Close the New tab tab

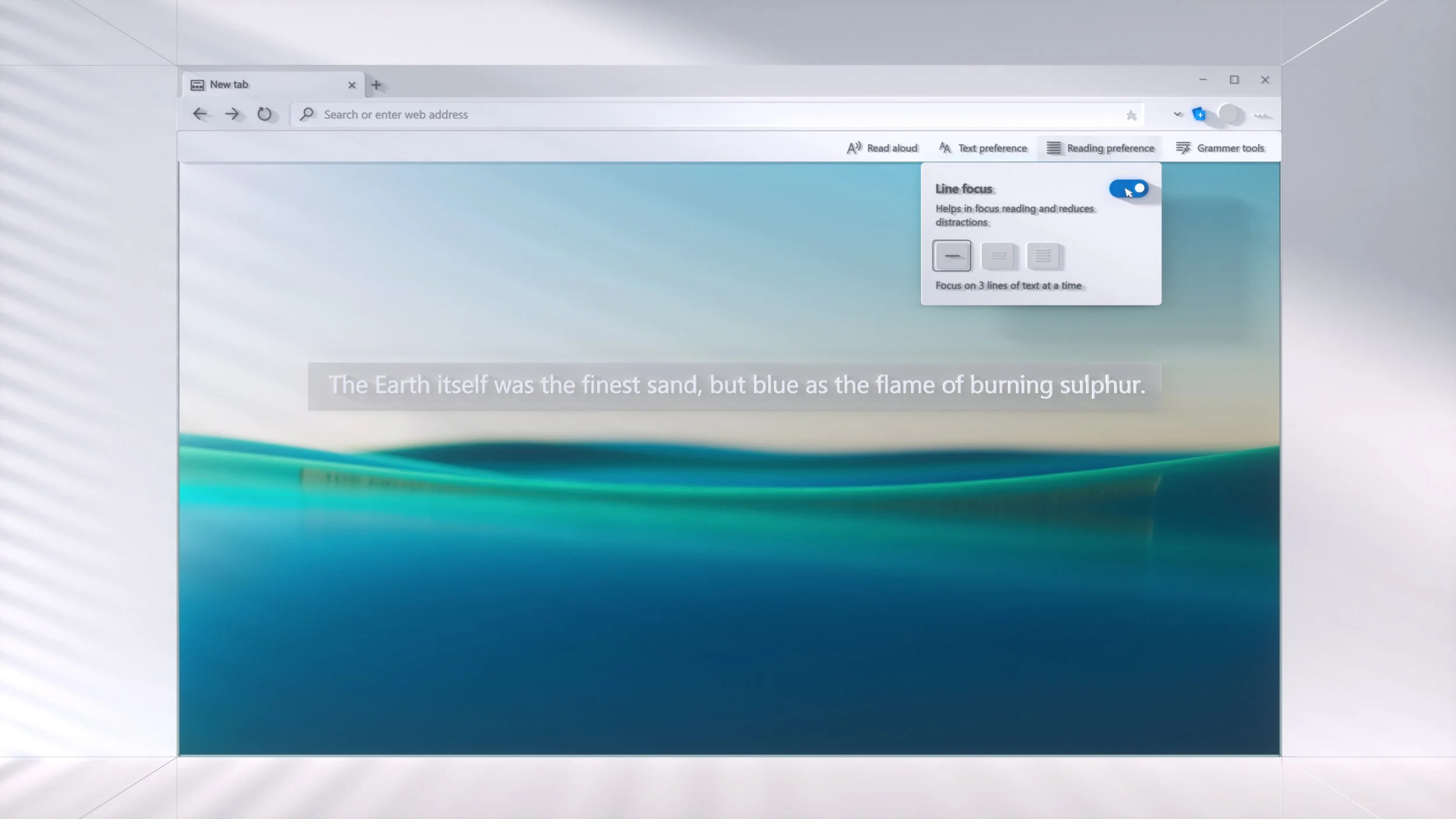[352, 85]
